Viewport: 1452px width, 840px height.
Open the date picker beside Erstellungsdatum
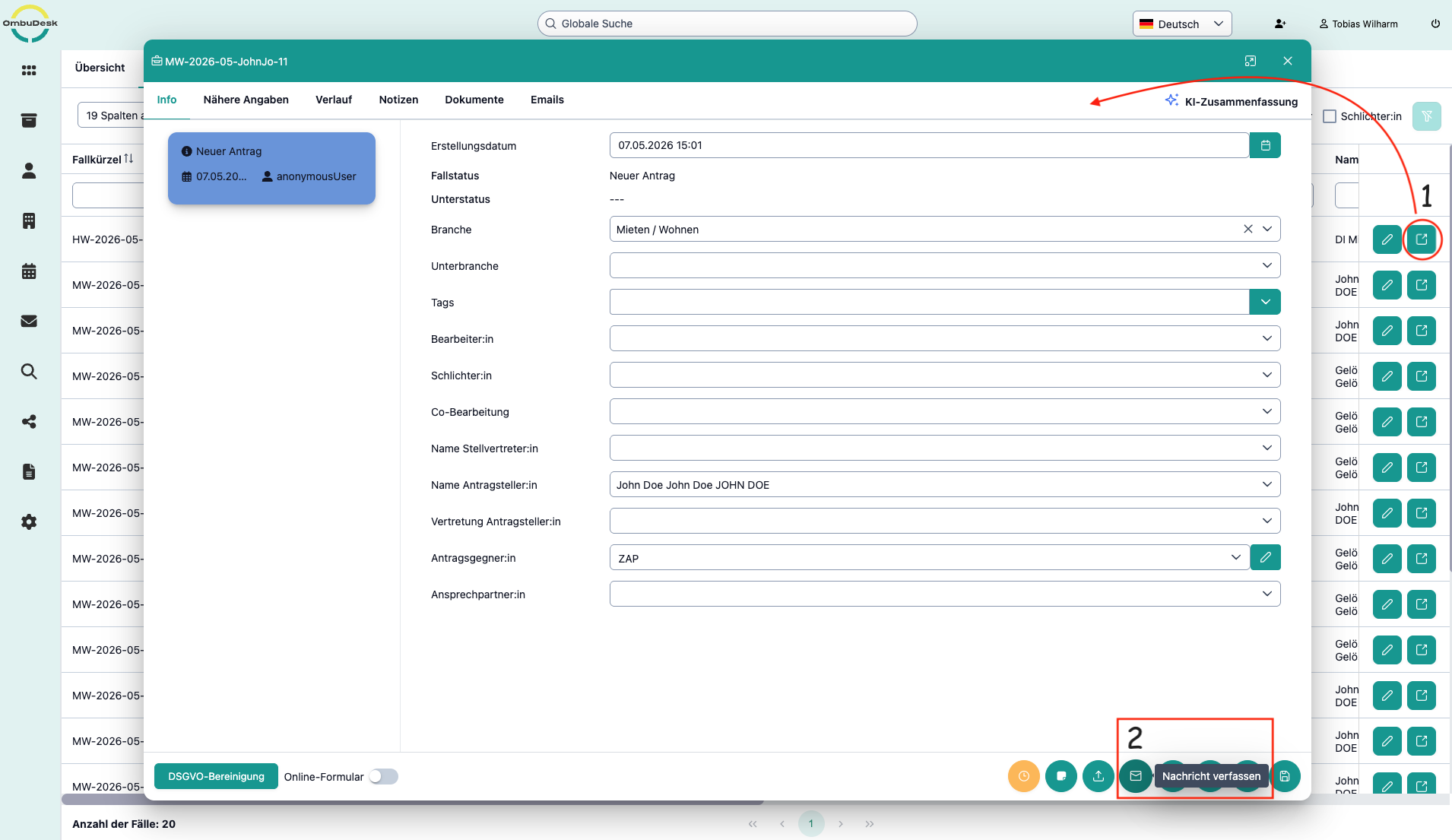pyautogui.click(x=1265, y=145)
